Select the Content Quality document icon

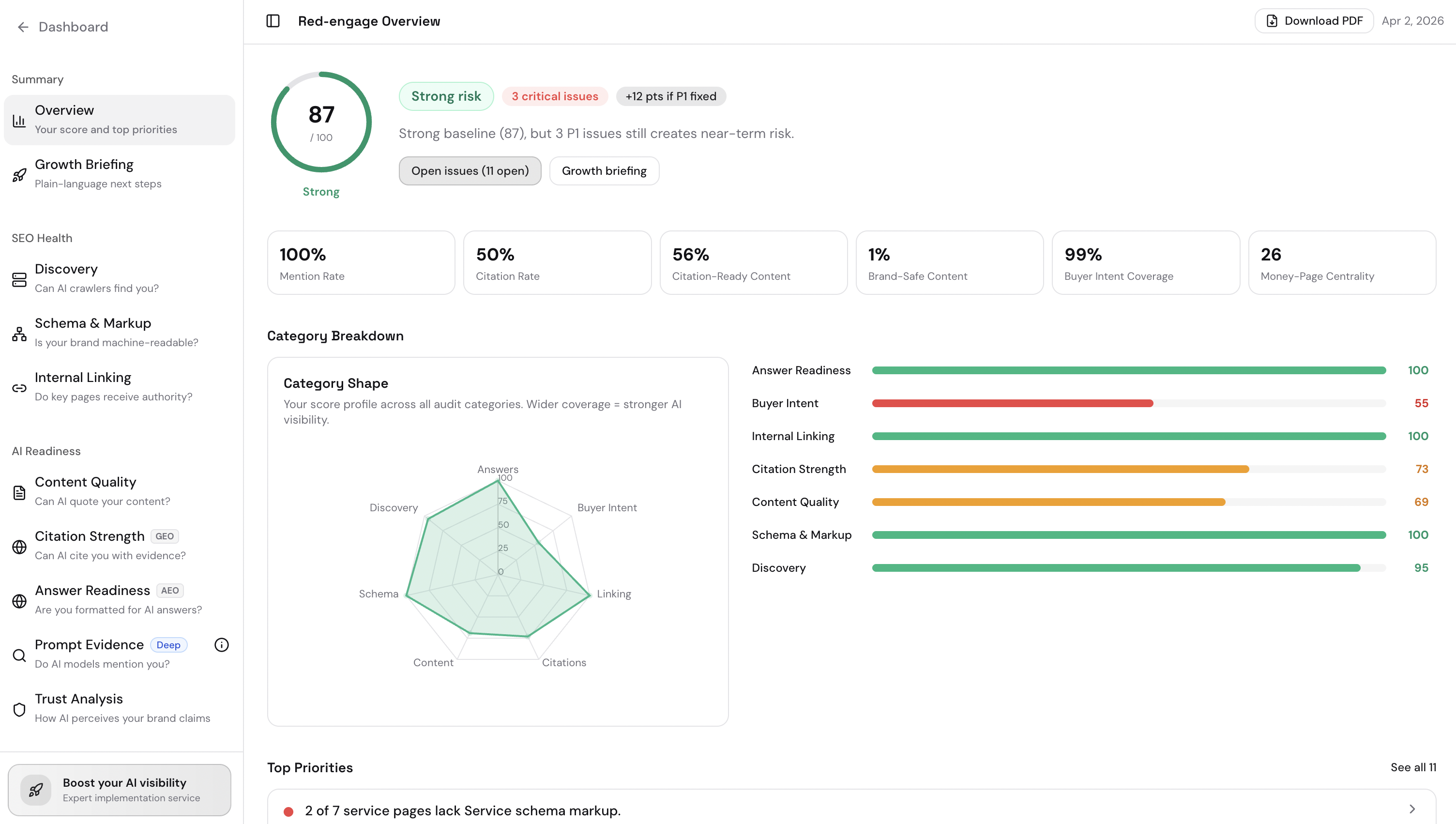(19, 492)
